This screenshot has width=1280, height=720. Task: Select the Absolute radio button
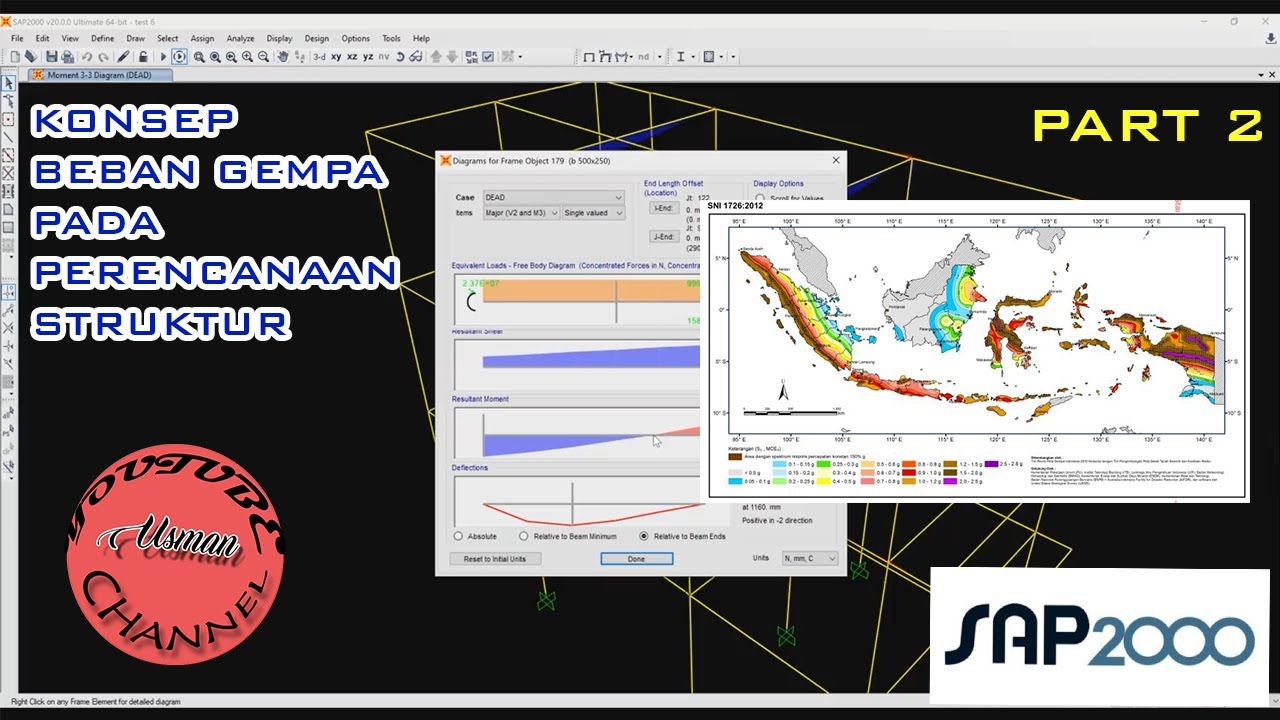click(x=459, y=536)
